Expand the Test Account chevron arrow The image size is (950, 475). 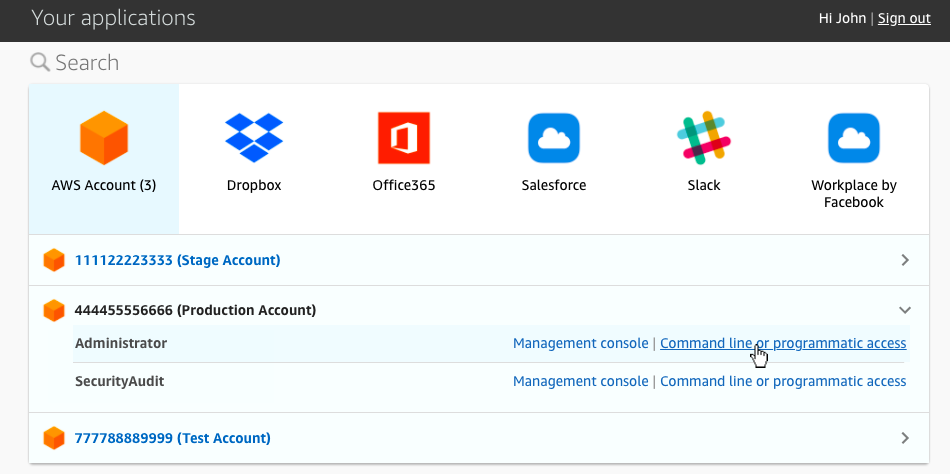905,438
